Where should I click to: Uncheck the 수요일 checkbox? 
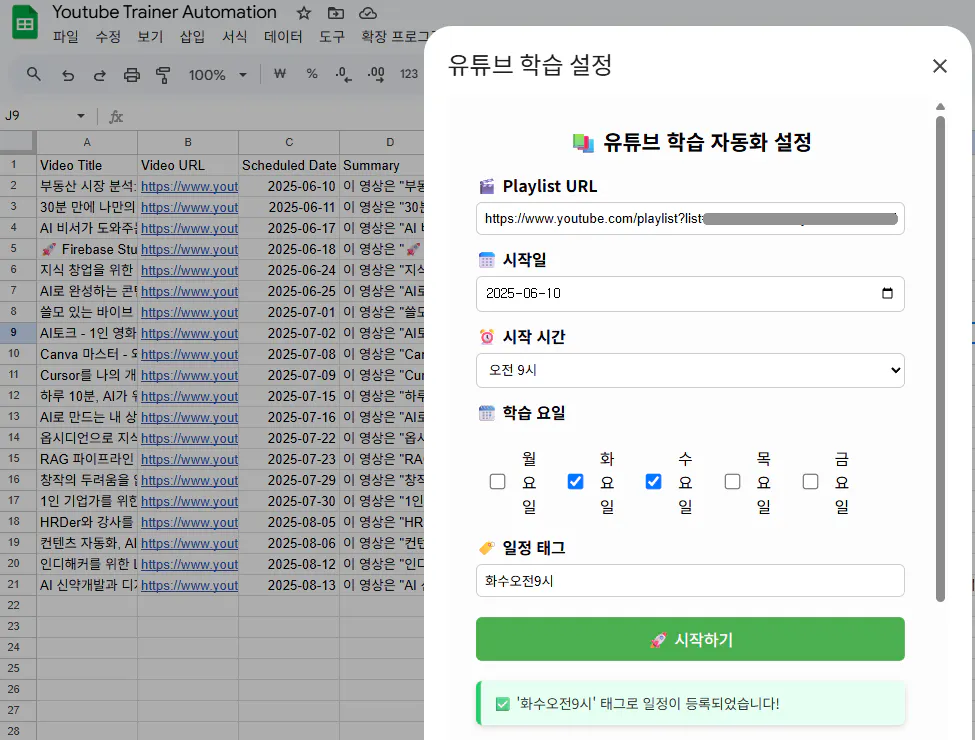654,482
